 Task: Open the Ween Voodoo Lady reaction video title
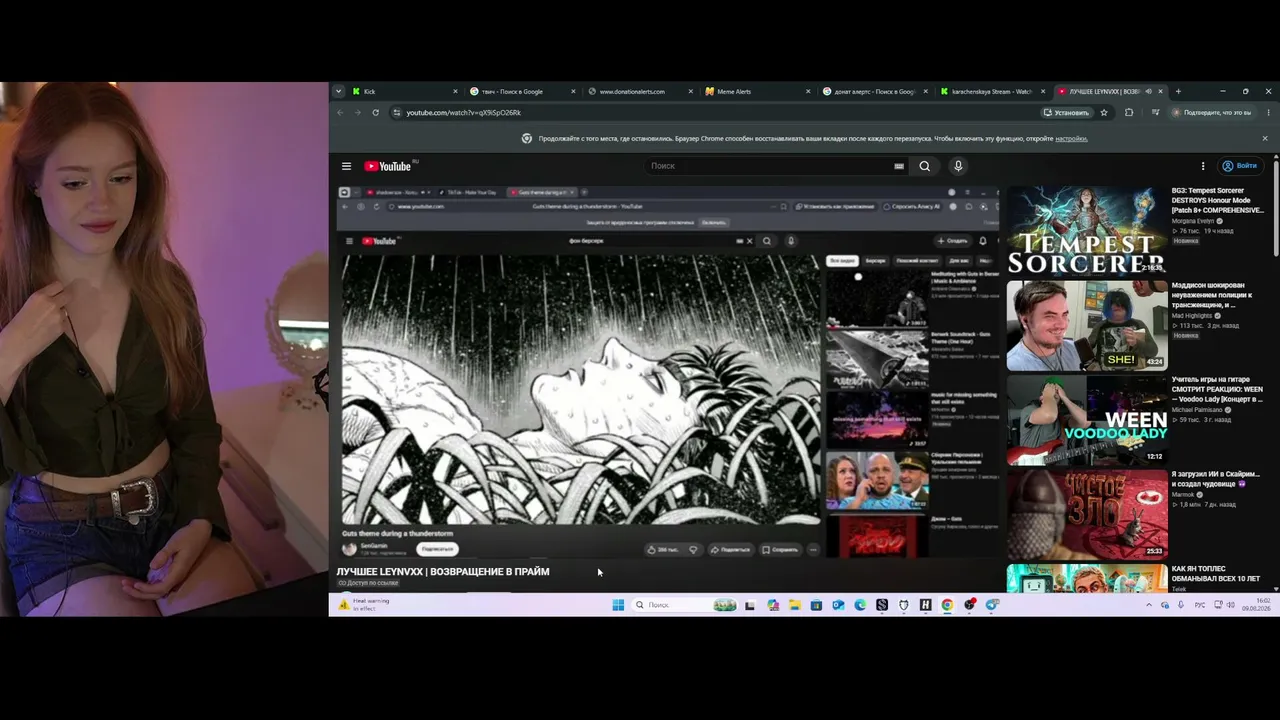1217,389
